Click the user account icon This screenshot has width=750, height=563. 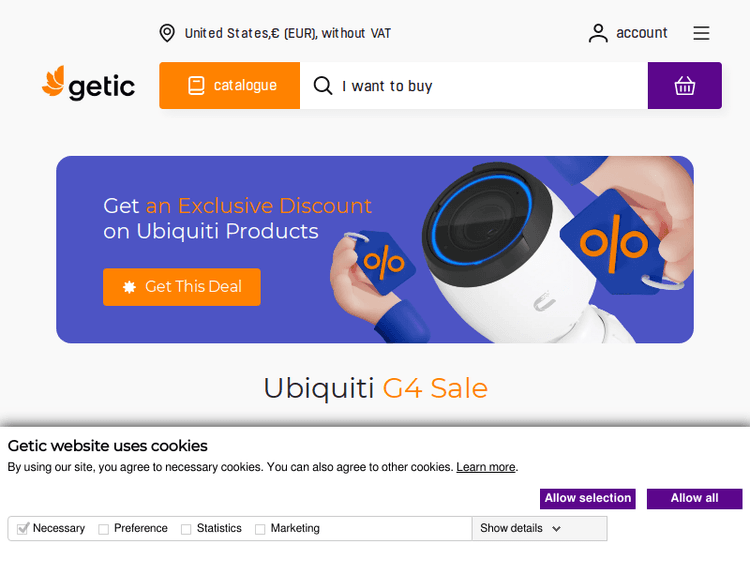tap(598, 33)
